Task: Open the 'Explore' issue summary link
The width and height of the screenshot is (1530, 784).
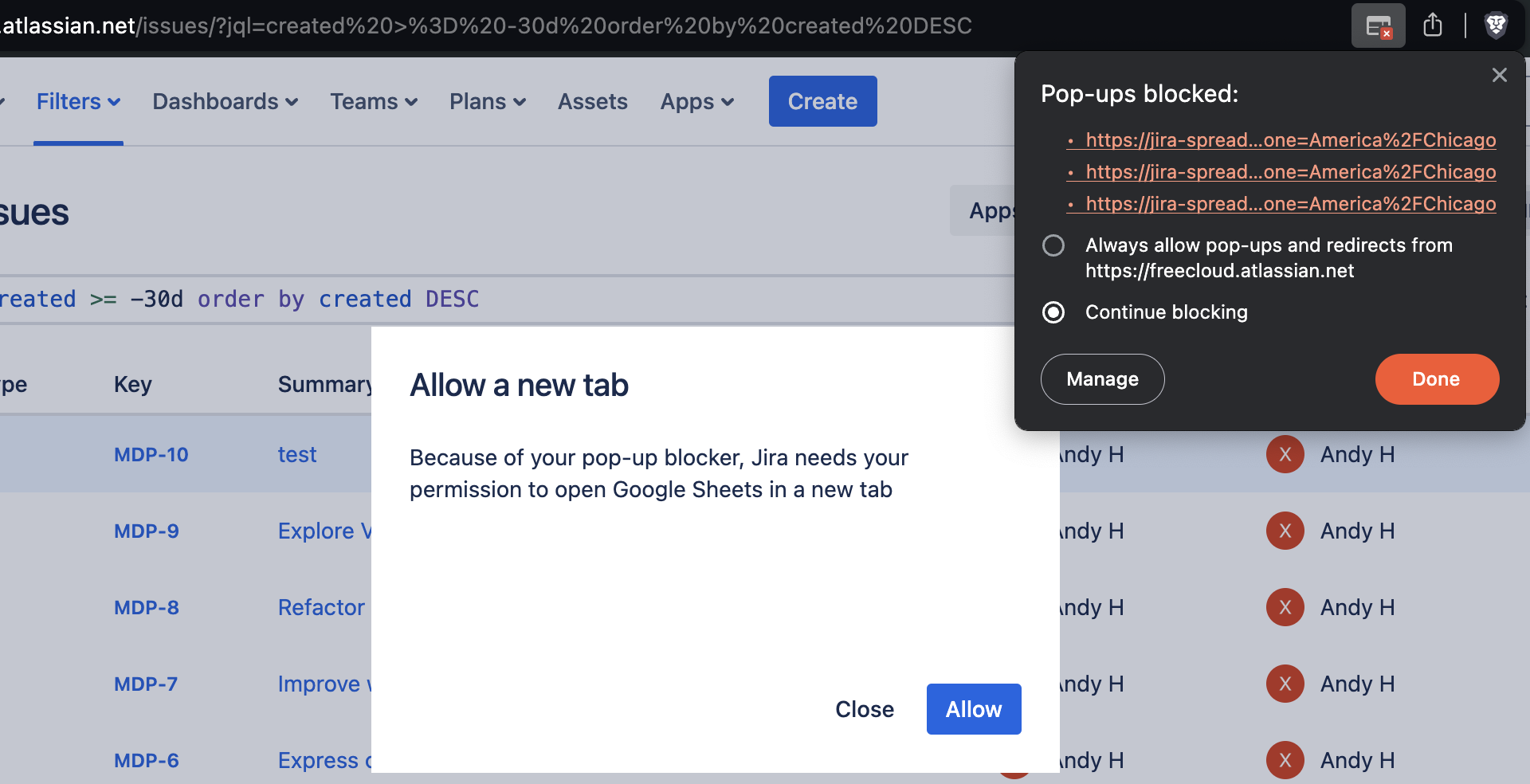Action: click(x=324, y=531)
